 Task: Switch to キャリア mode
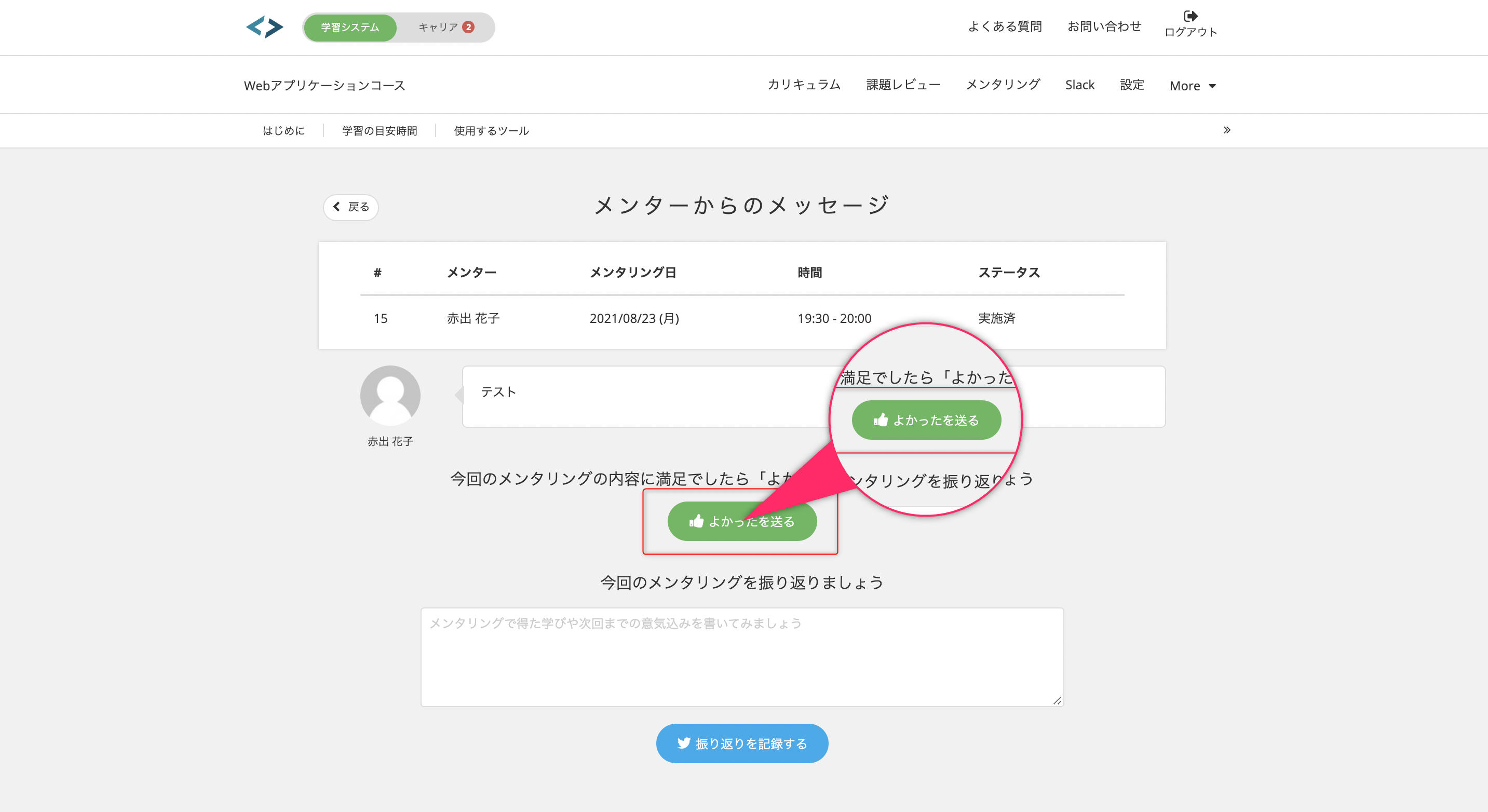pyautogui.click(x=438, y=27)
